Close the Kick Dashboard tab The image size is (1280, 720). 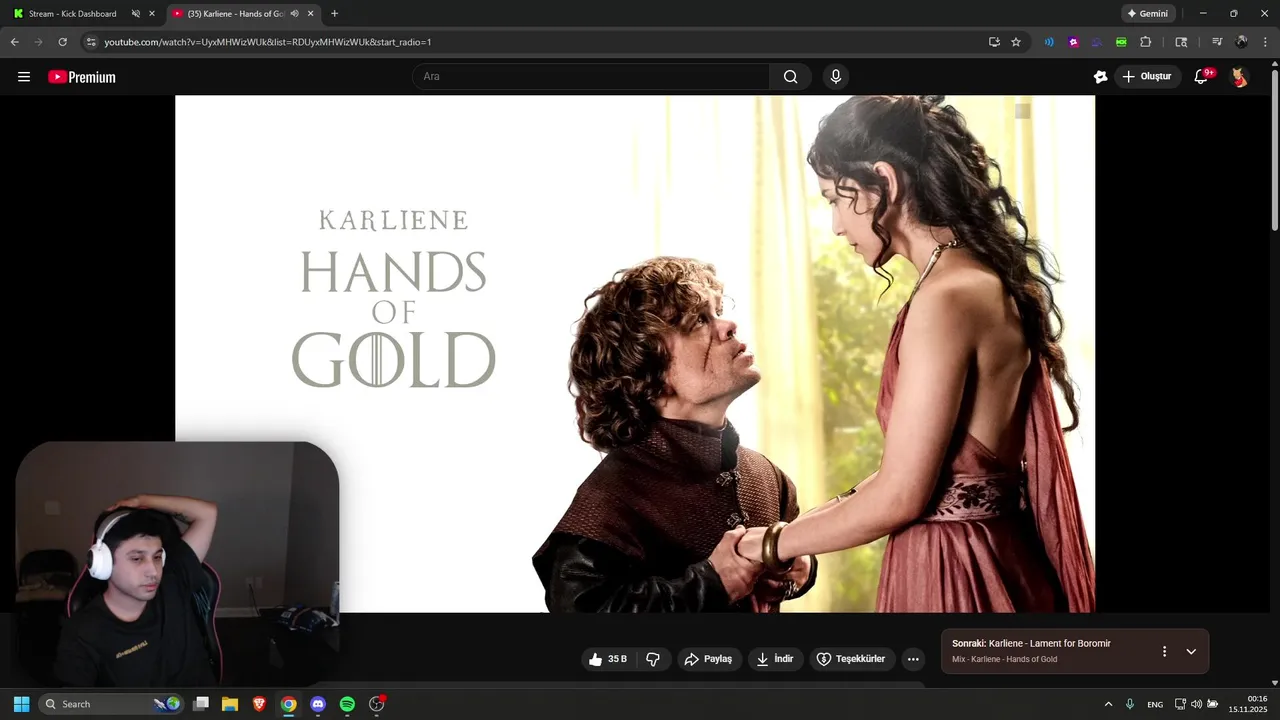153,14
